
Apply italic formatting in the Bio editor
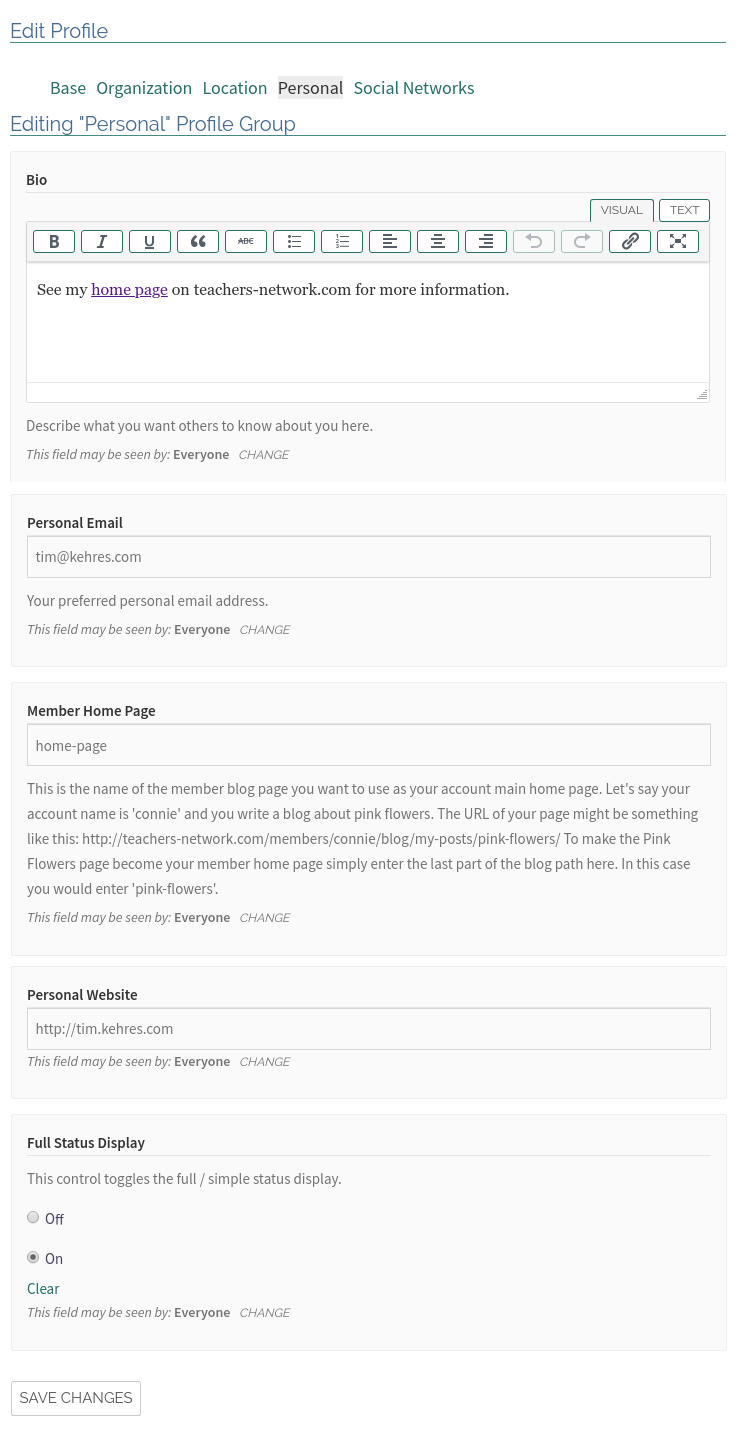click(102, 241)
